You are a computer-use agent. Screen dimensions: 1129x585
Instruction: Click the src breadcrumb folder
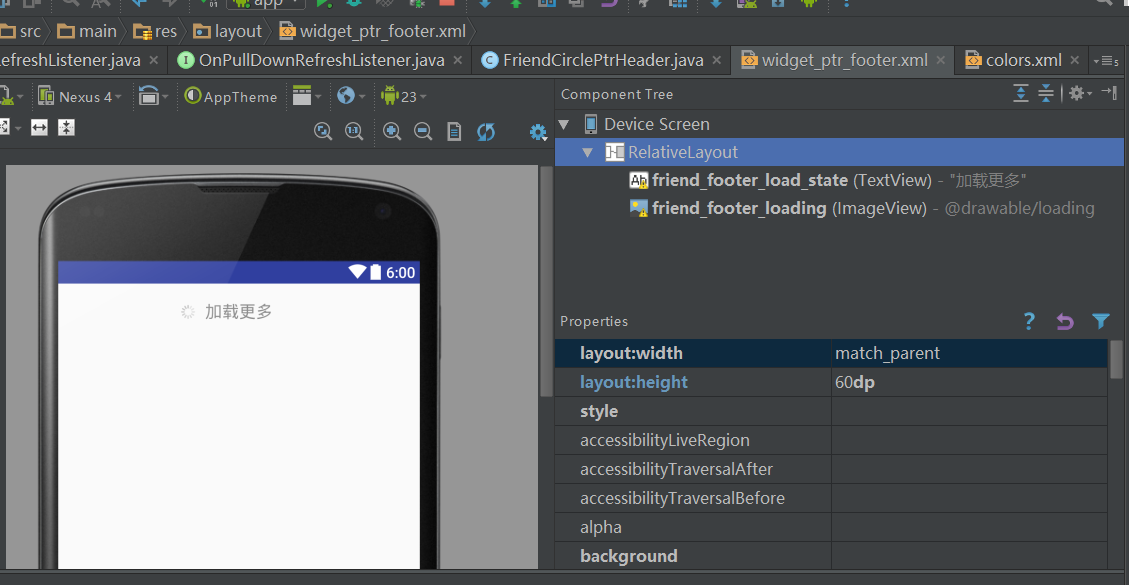21,31
